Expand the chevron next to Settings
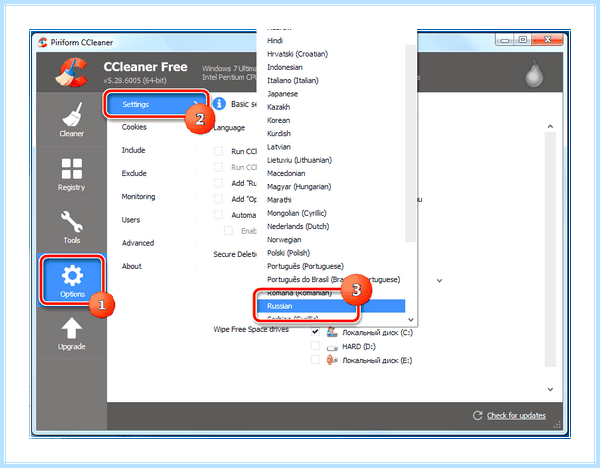The width and height of the screenshot is (600, 468). [x=196, y=104]
